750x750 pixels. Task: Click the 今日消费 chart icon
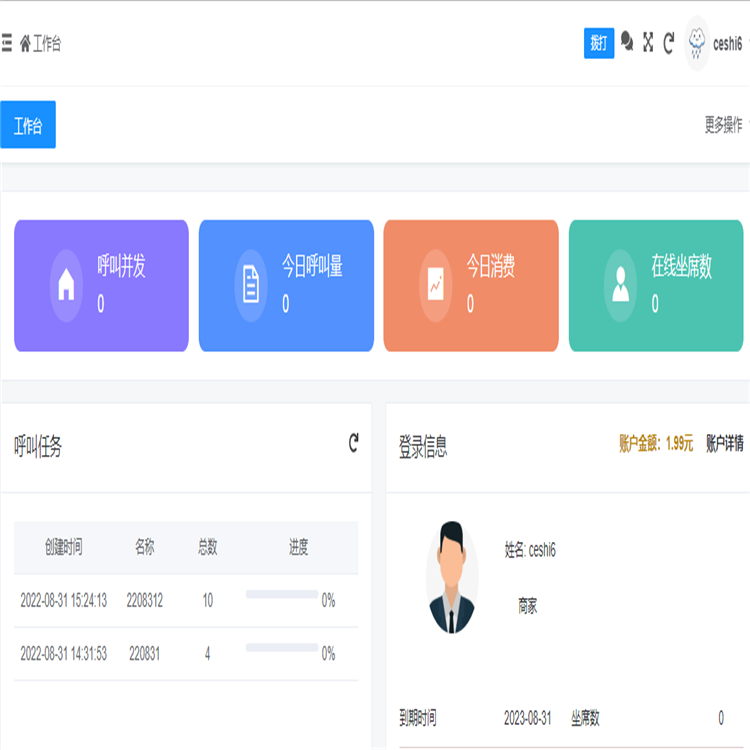pyautogui.click(x=436, y=286)
